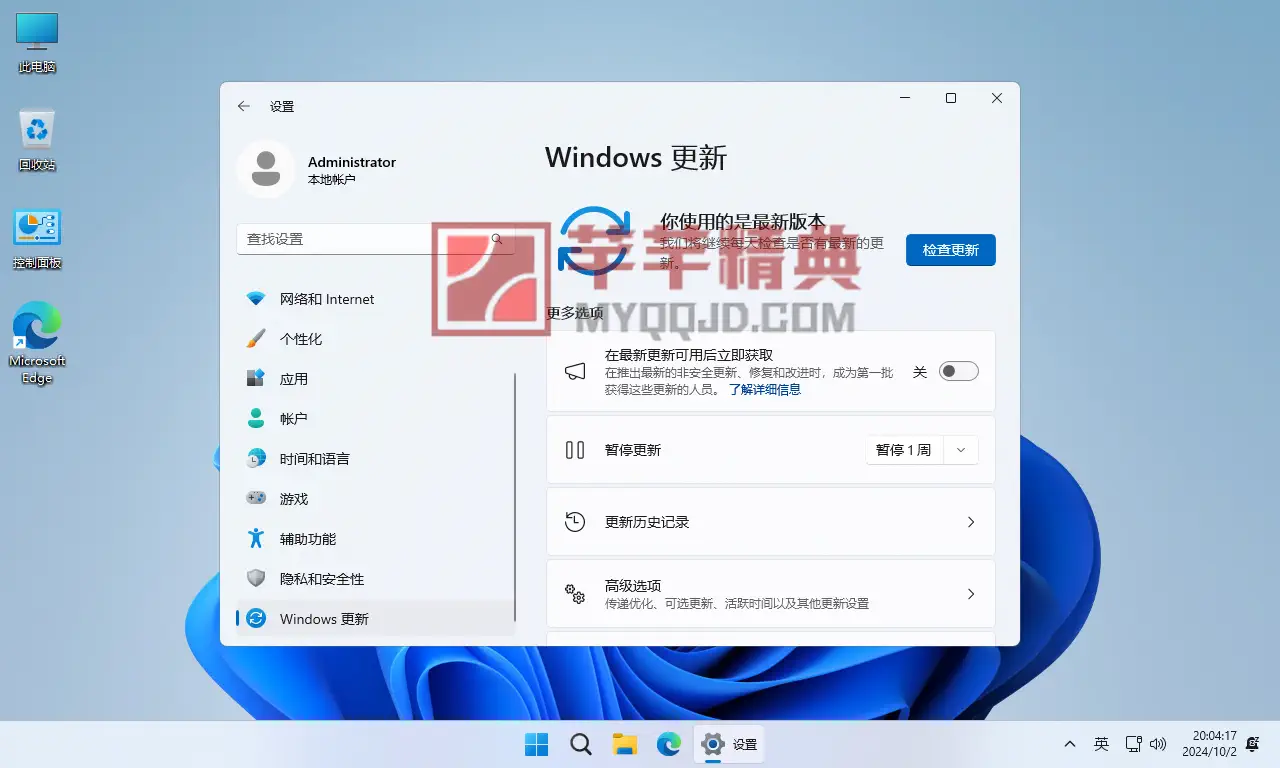The height and width of the screenshot is (768, 1280).
Task: Enable getting latest updates immediately toggle
Action: [959, 371]
